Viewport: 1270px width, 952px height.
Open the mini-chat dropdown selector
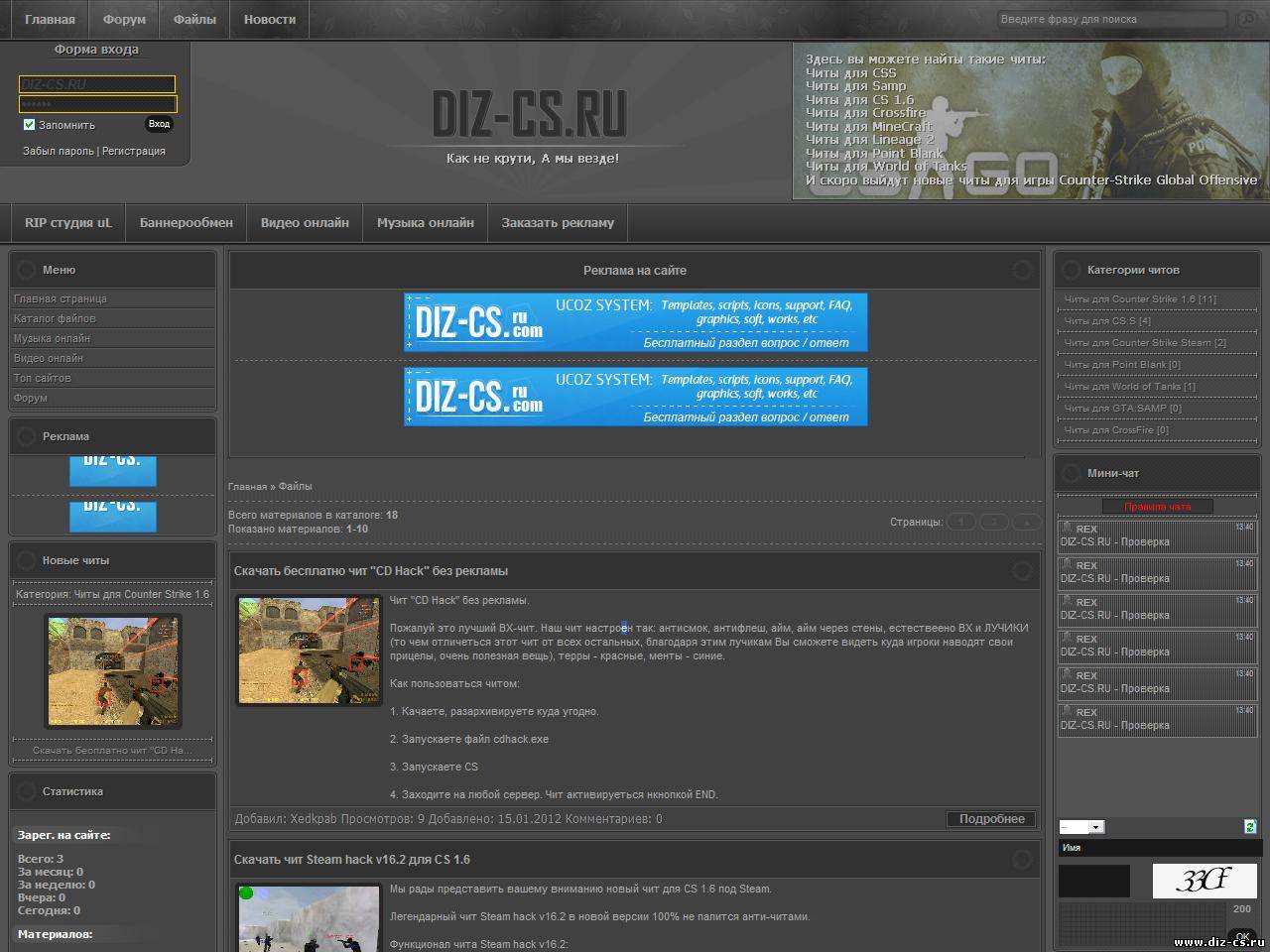pos(1081,827)
